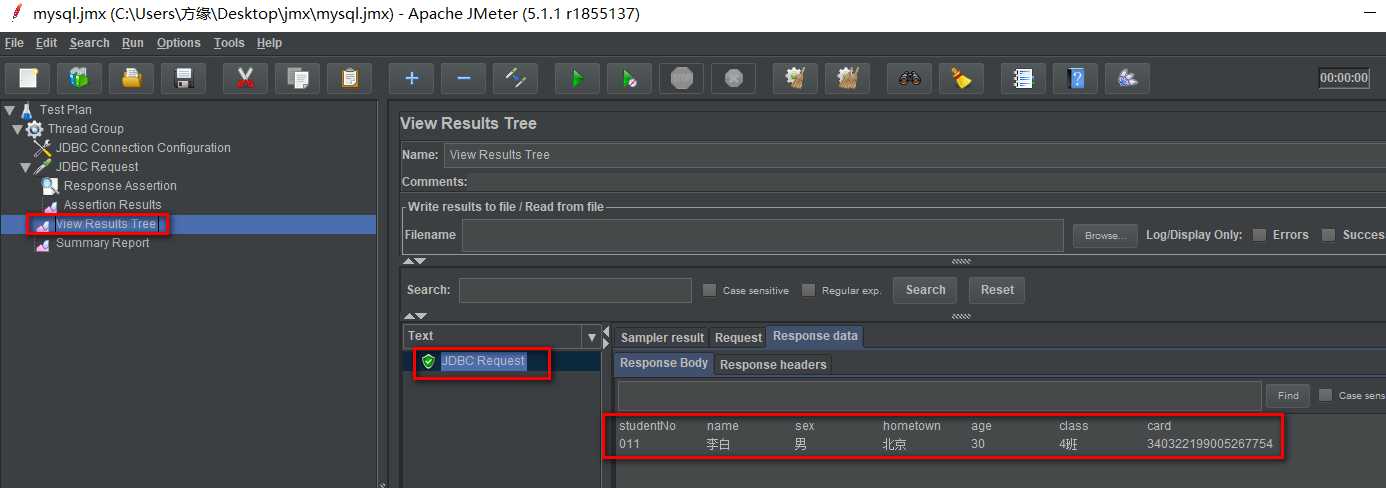This screenshot has height=488, width=1386.
Task: Click the Collapse All minus icon
Action: click(x=463, y=78)
